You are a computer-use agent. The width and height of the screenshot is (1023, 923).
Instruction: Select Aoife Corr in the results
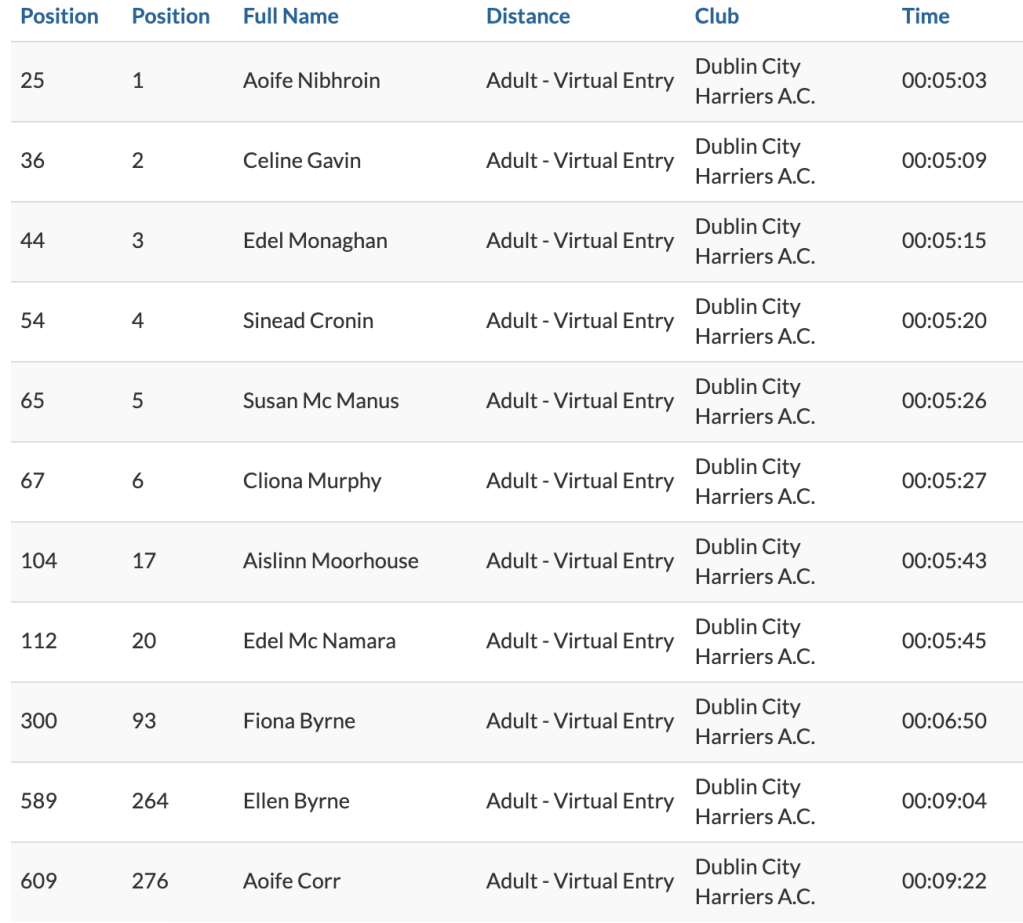(x=291, y=881)
